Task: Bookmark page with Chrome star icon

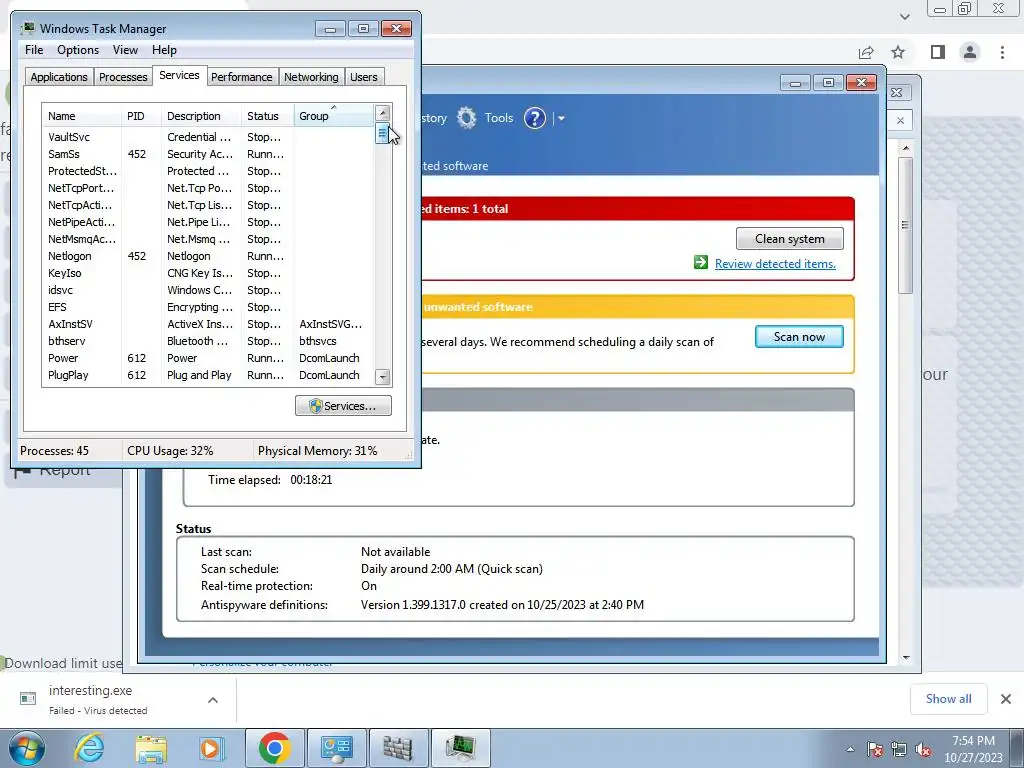Action: [x=898, y=52]
